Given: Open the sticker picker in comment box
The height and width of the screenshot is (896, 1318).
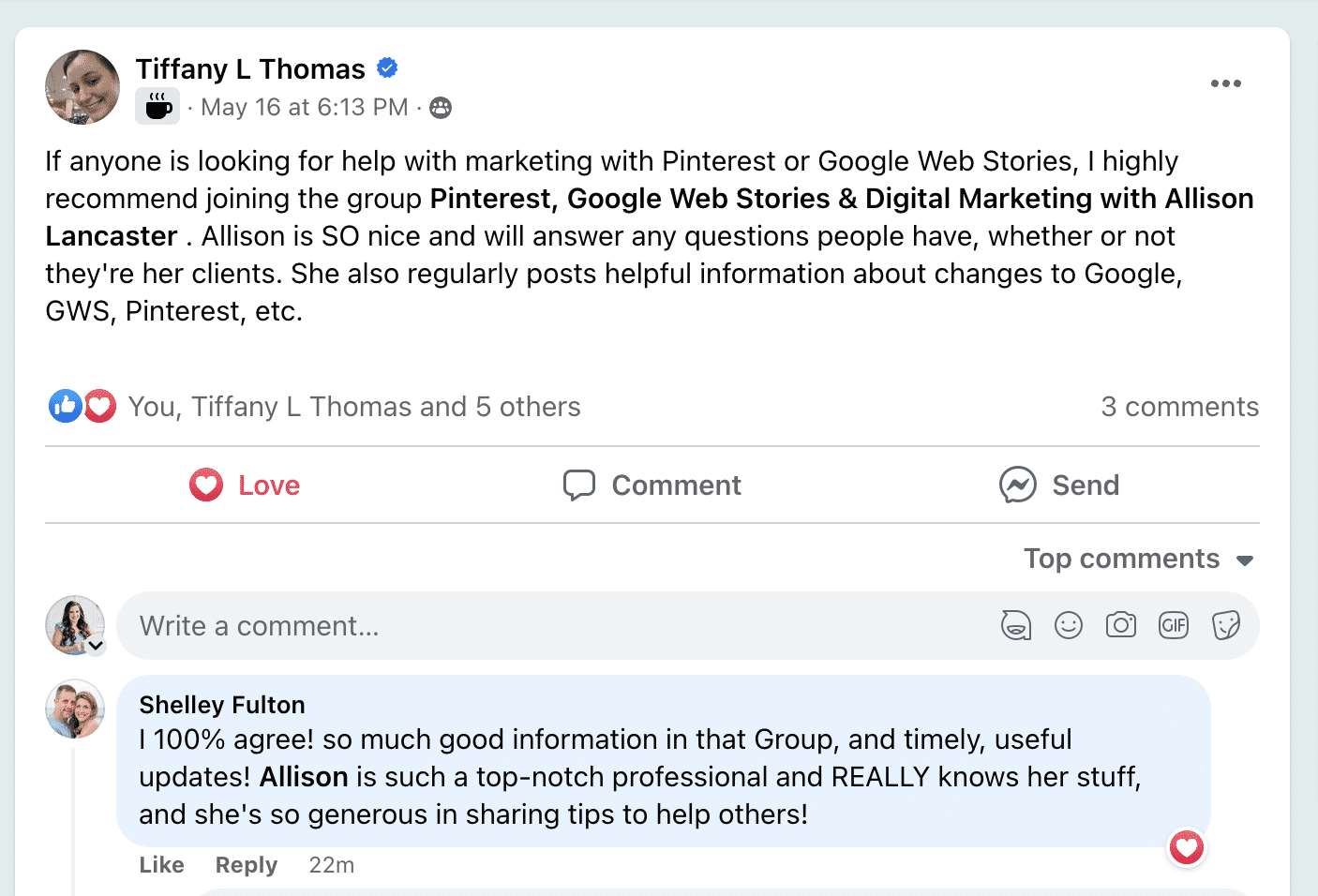Looking at the screenshot, I should (x=1226, y=625).
